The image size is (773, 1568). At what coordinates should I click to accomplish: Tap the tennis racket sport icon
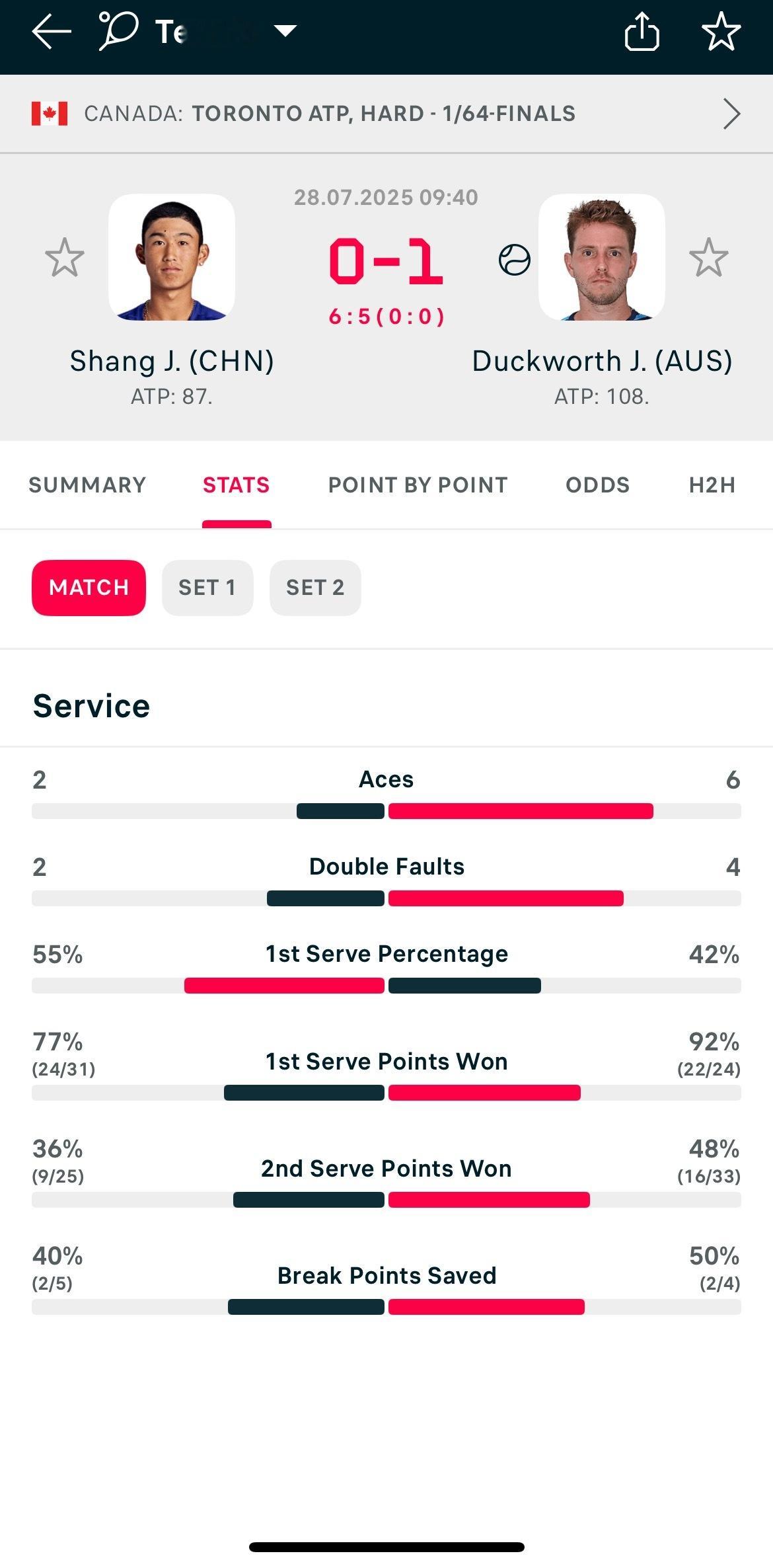tap(118, 30)
